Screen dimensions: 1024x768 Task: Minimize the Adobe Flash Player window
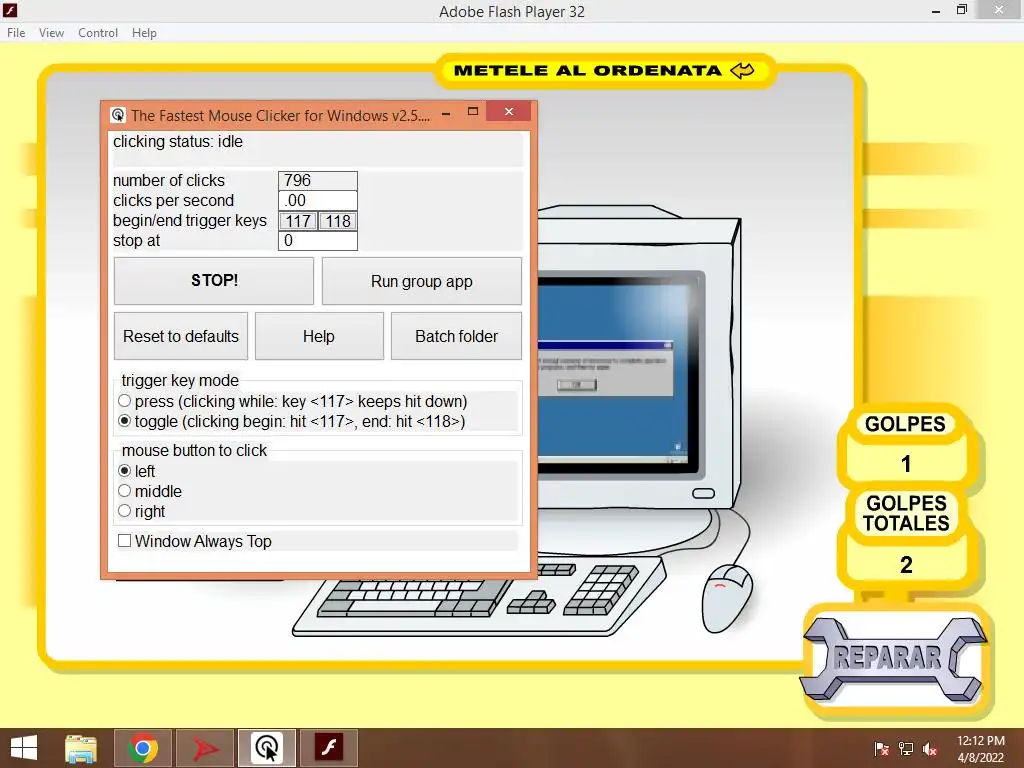[936, 10]
